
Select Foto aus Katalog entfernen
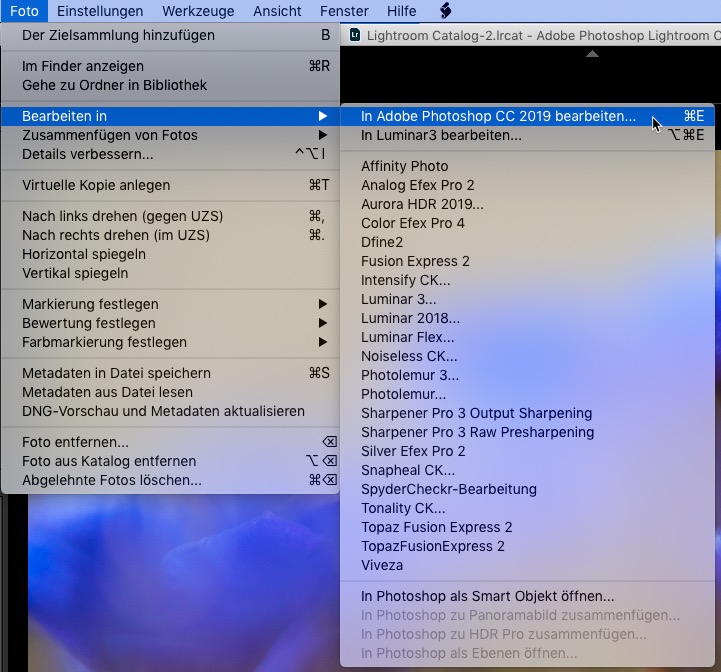click(x=109, y=461)
